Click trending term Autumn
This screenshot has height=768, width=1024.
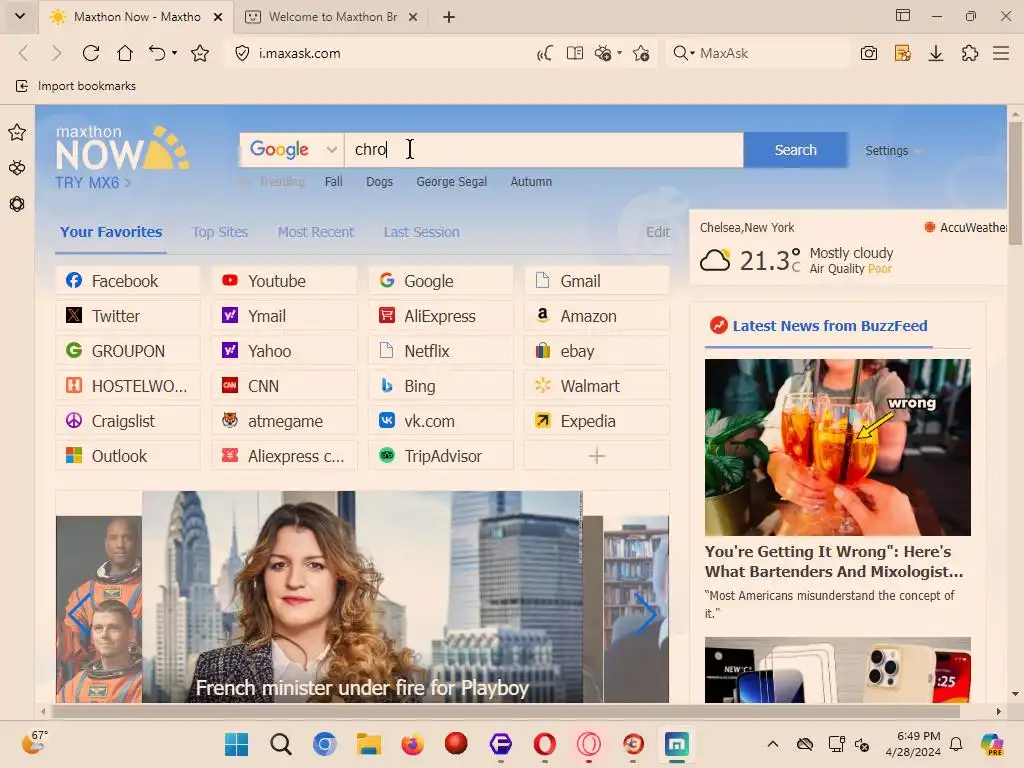tap(531, 182)
